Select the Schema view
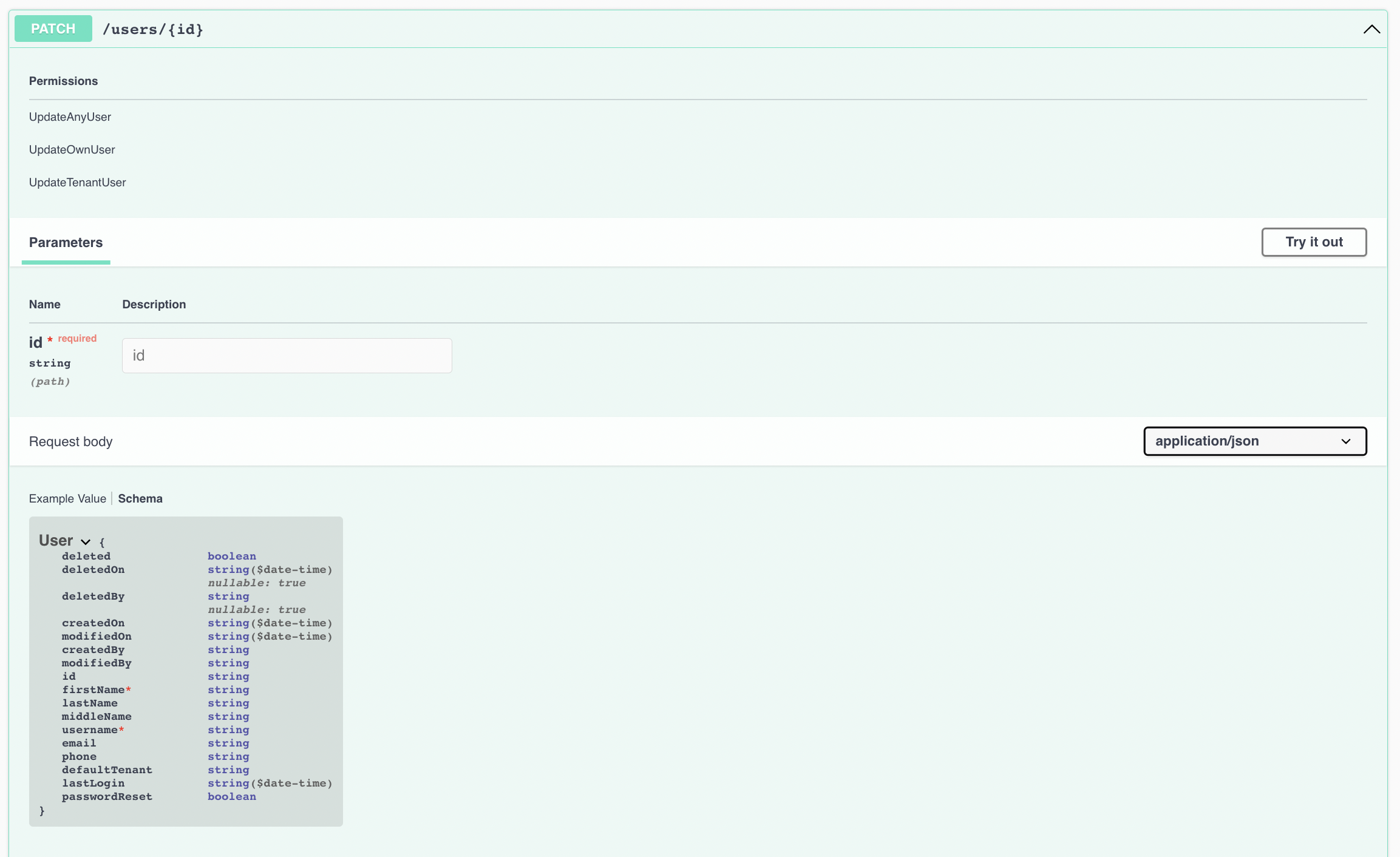 tap(140, 498)
